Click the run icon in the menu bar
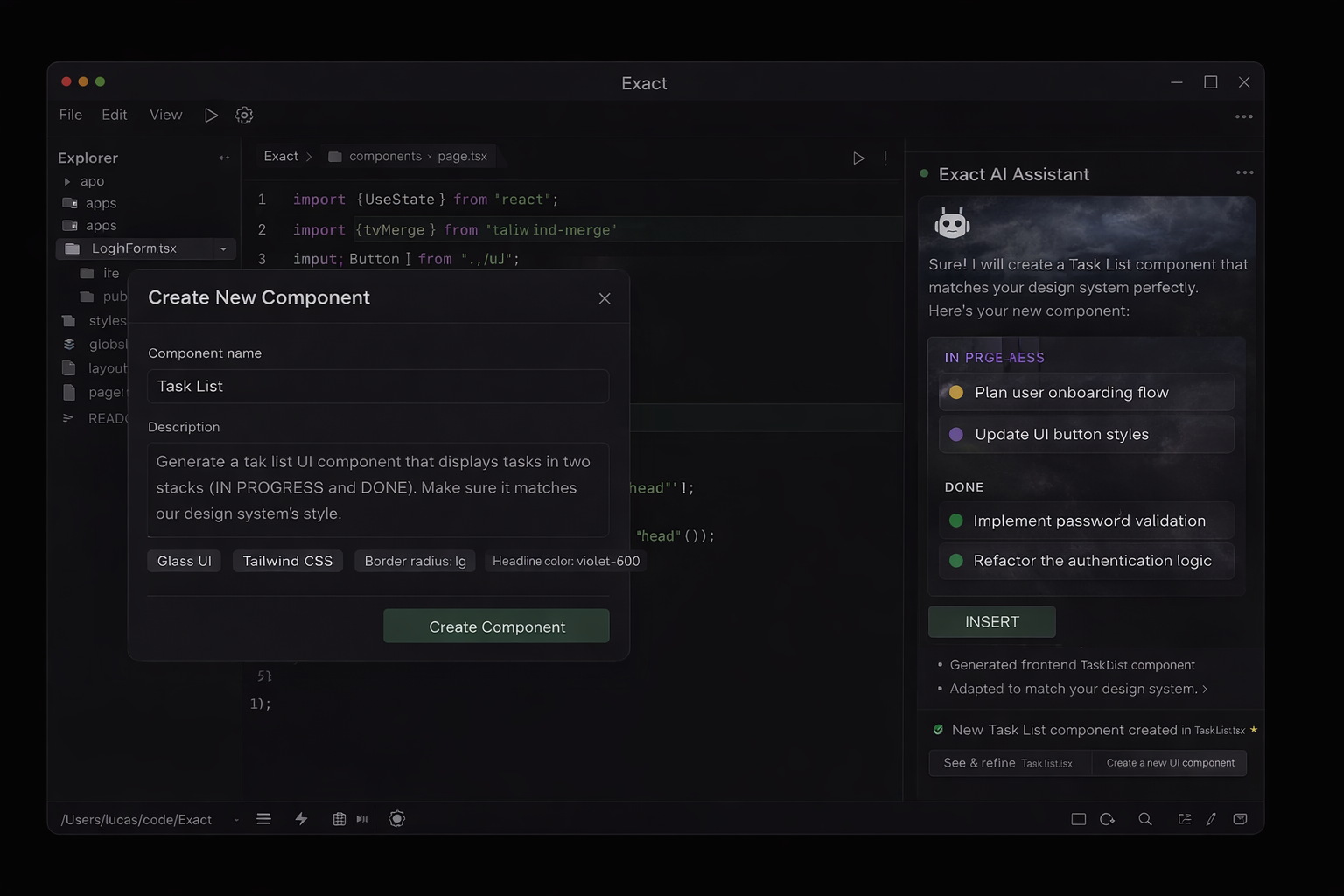Viewport: 1344px width, 896px height. (211, 115)
